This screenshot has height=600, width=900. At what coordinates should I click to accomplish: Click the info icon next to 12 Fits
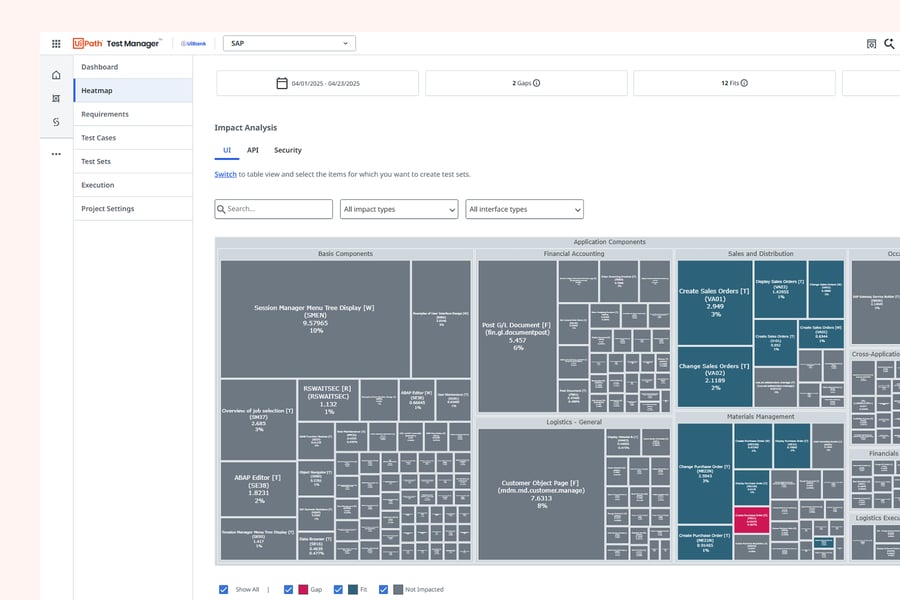coord(744,83)
